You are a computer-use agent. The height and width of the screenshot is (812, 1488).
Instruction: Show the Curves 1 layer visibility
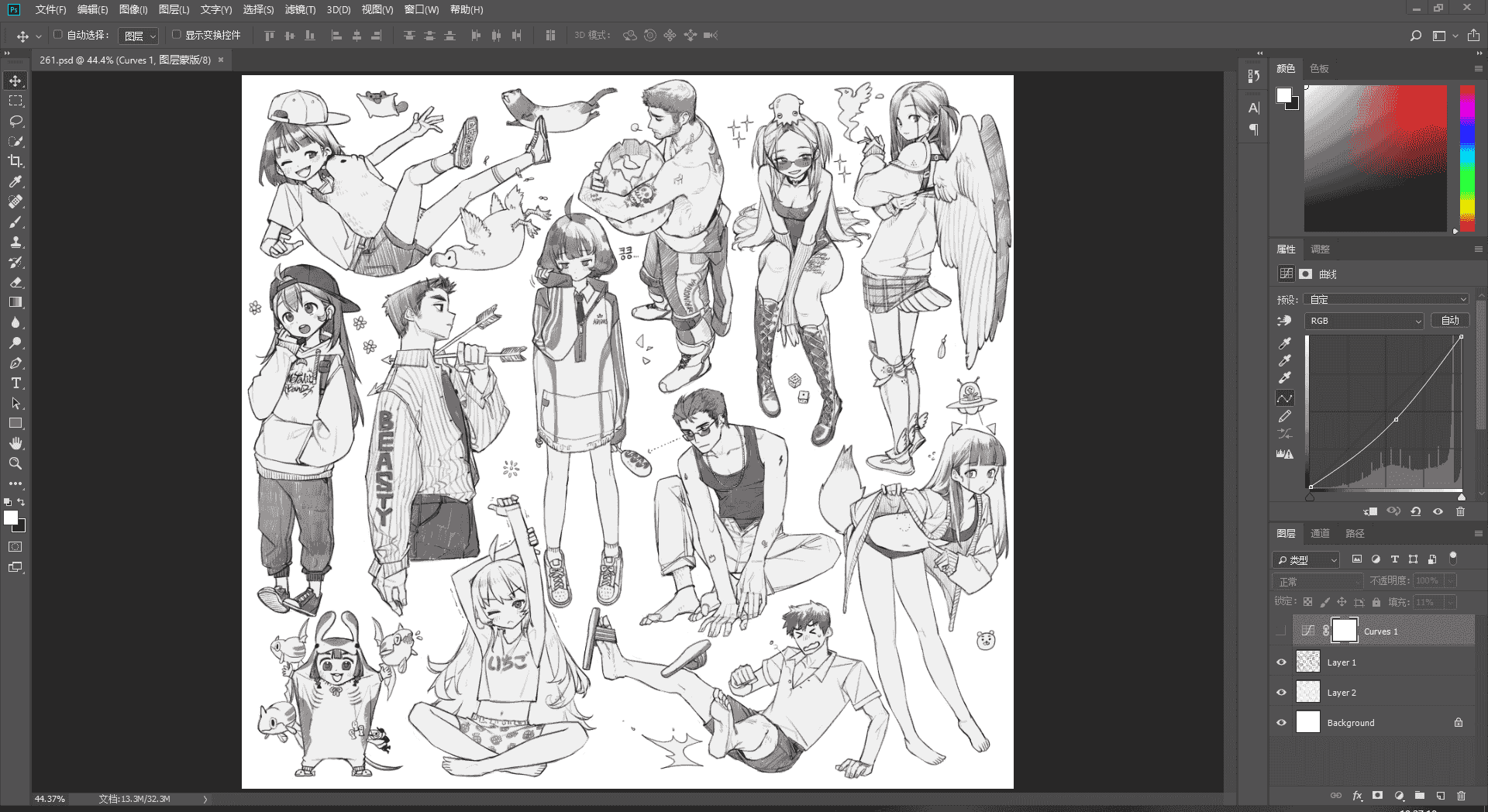coord(1281,631)
